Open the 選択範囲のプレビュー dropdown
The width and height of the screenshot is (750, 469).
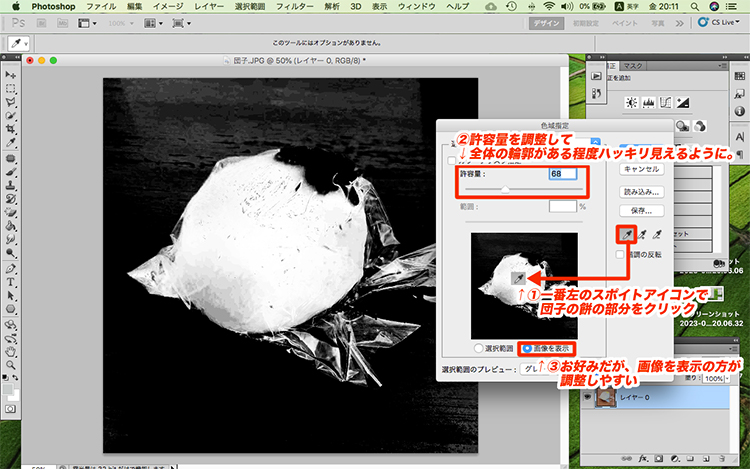(x=530, y=368)
